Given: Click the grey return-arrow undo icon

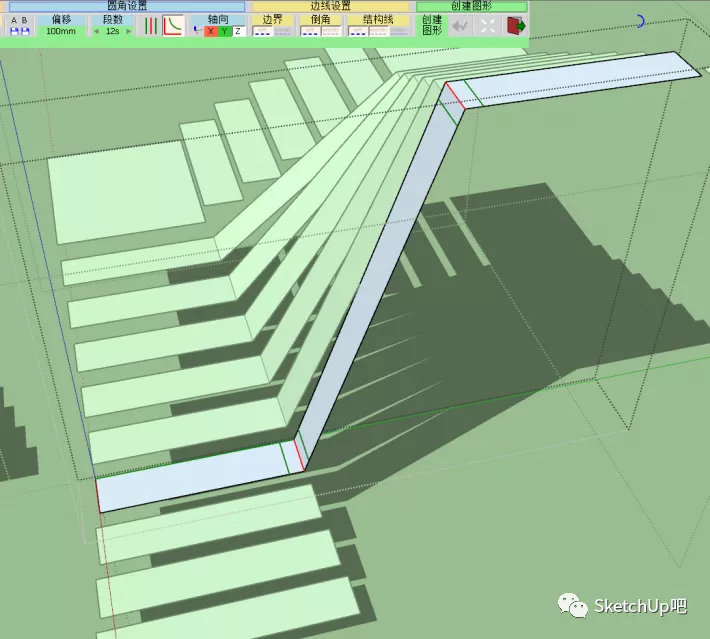Looking at the screenshot, I should pyautogui.click(x=459, y=26).
